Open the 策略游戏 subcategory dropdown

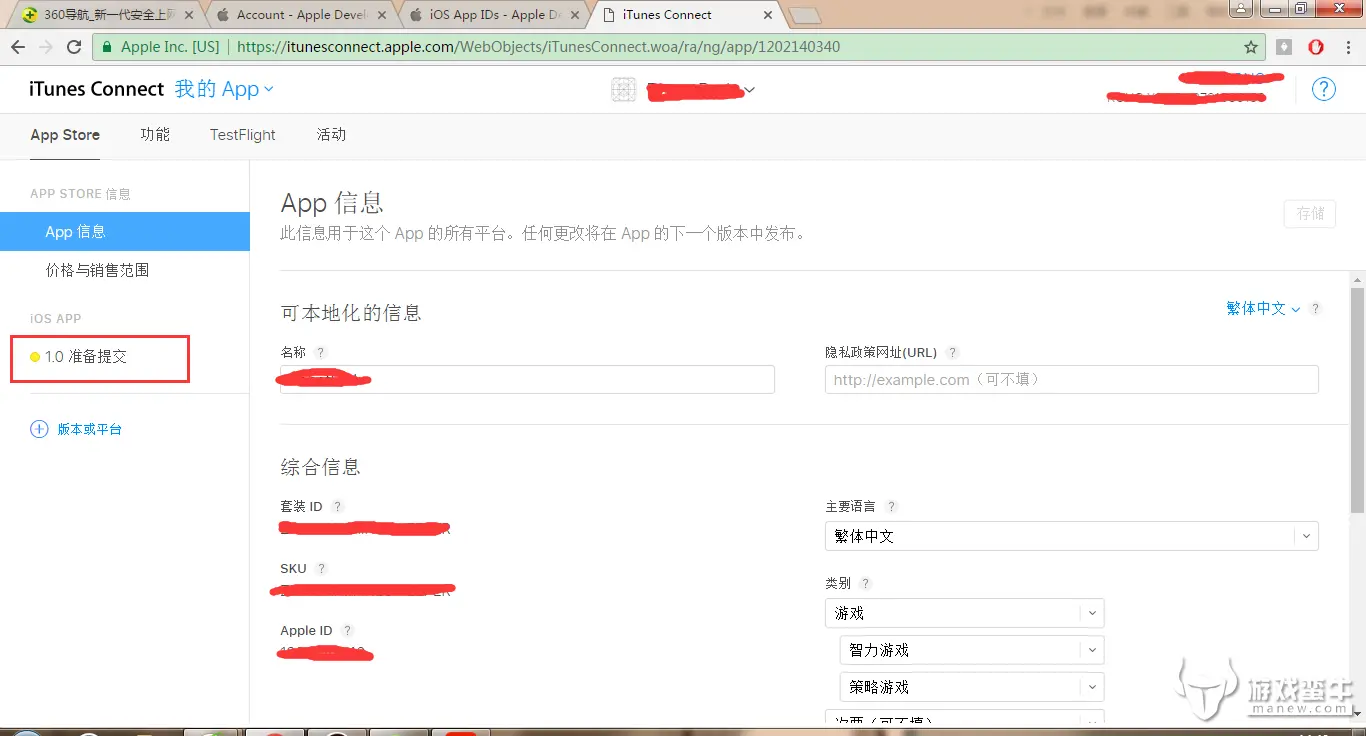[972, 687]
